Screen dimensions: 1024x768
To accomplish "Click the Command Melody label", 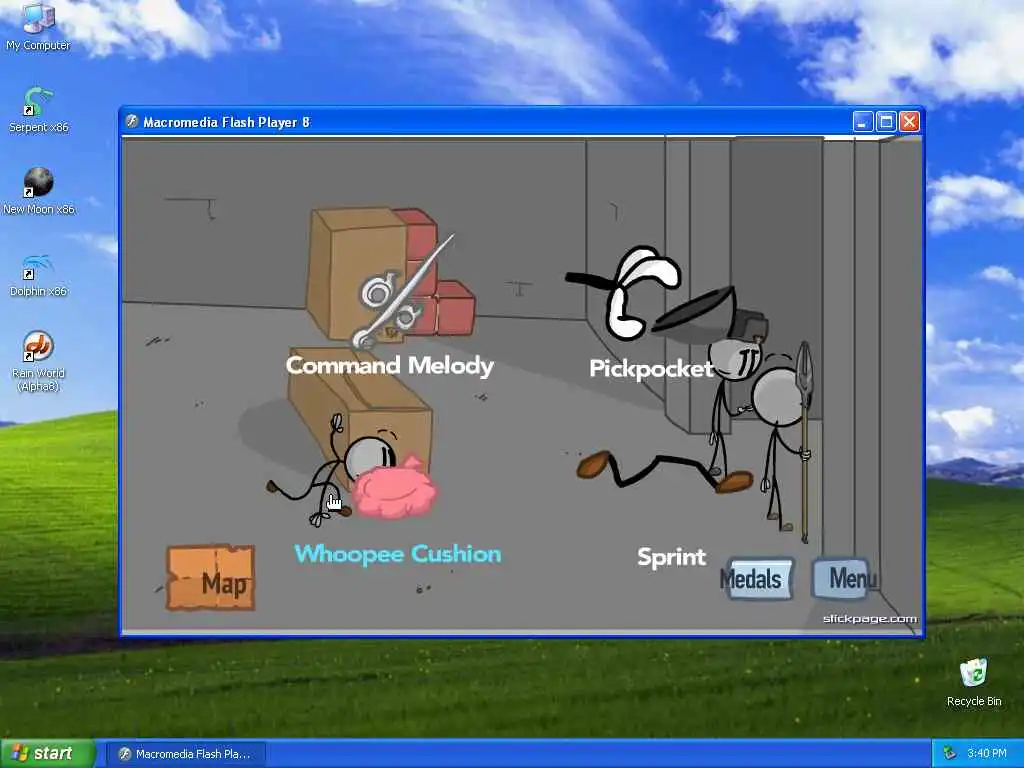I will [x=390, y=365].
